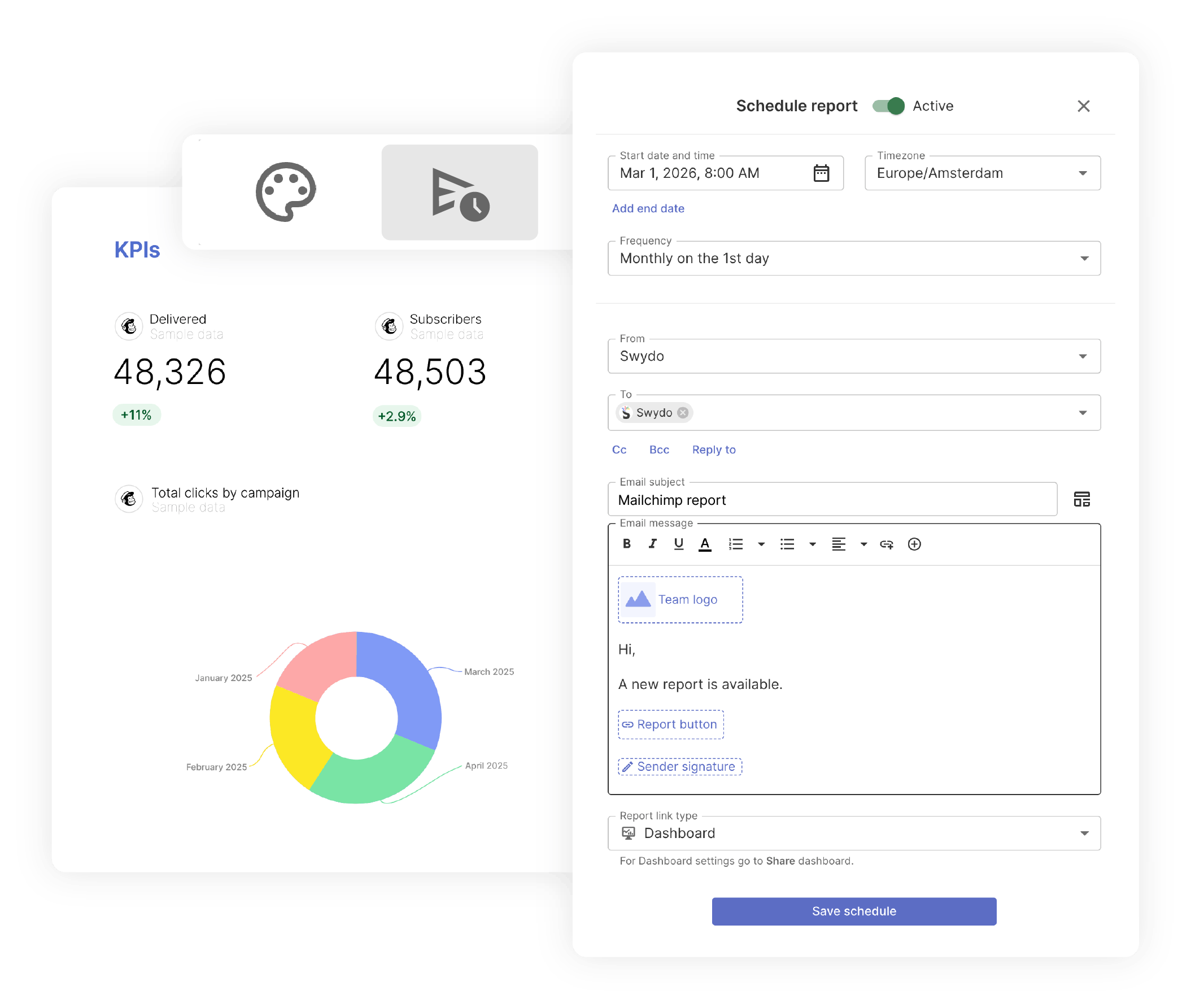Viewport: 1191px width, 1008px height.
Task: Open the Frequency dropdown showing Monthly
Action: (x=1084, y=258)
